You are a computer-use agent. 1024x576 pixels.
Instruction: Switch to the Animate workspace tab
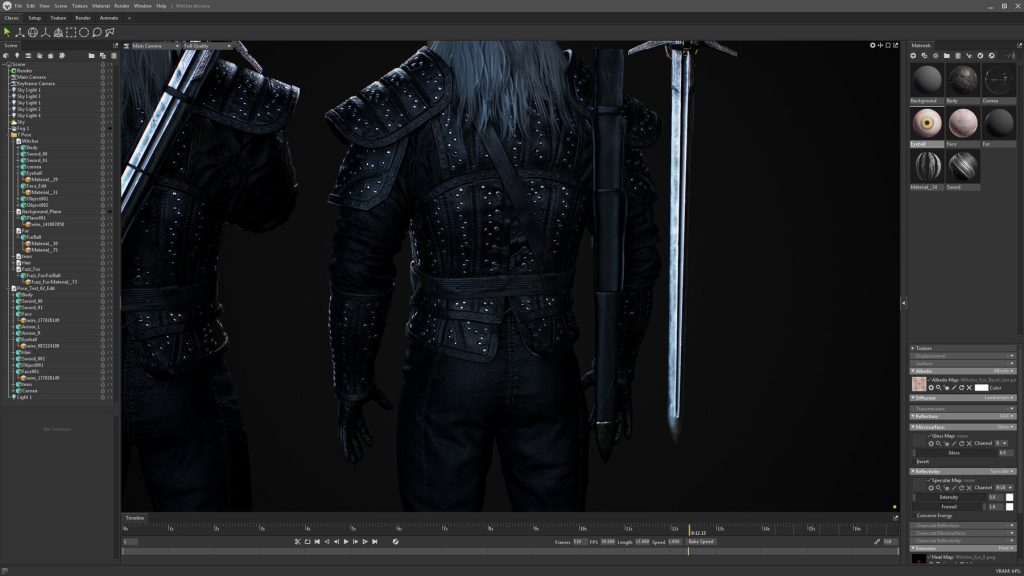tap(108, 18)
